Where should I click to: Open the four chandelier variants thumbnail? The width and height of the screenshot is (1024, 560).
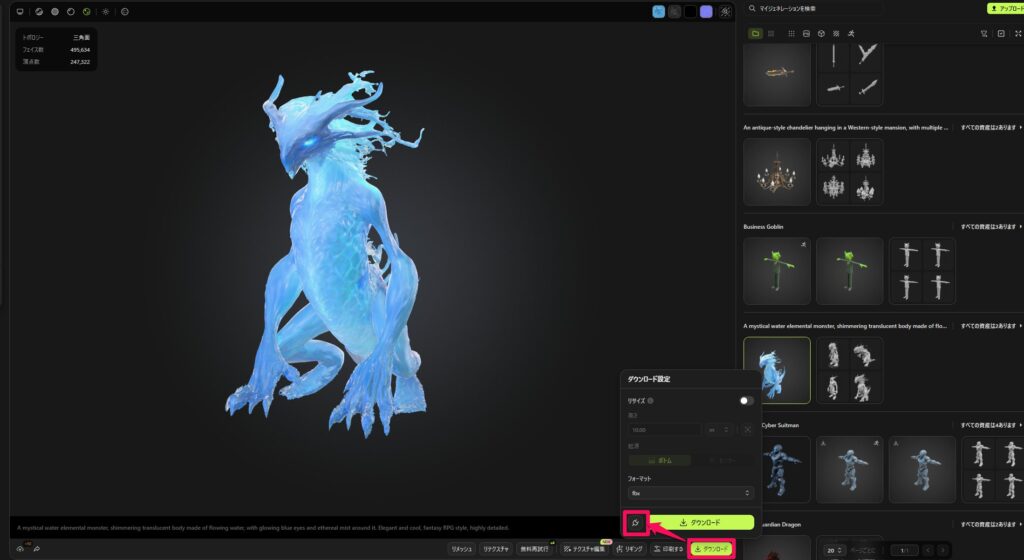pos(850,172)
